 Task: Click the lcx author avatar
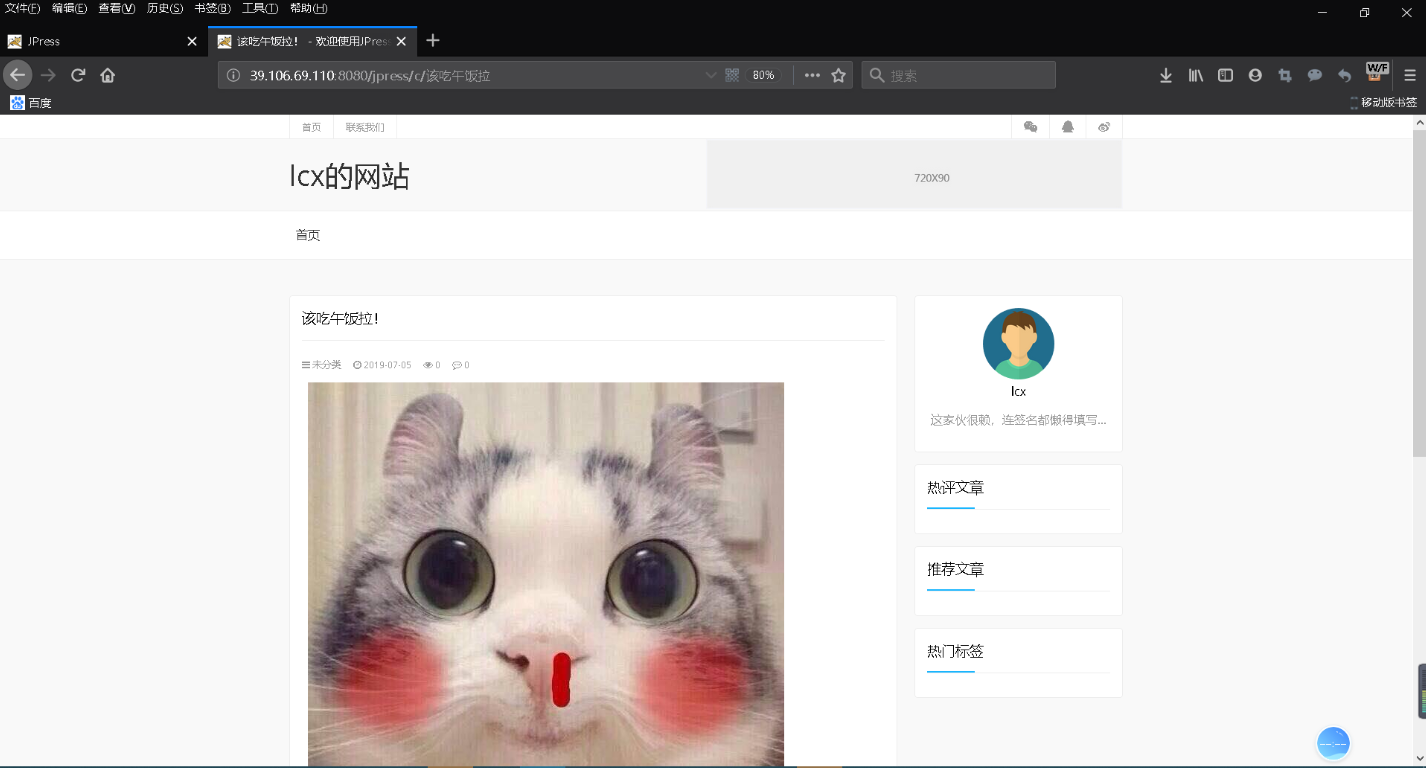(x=1018, y=343)
